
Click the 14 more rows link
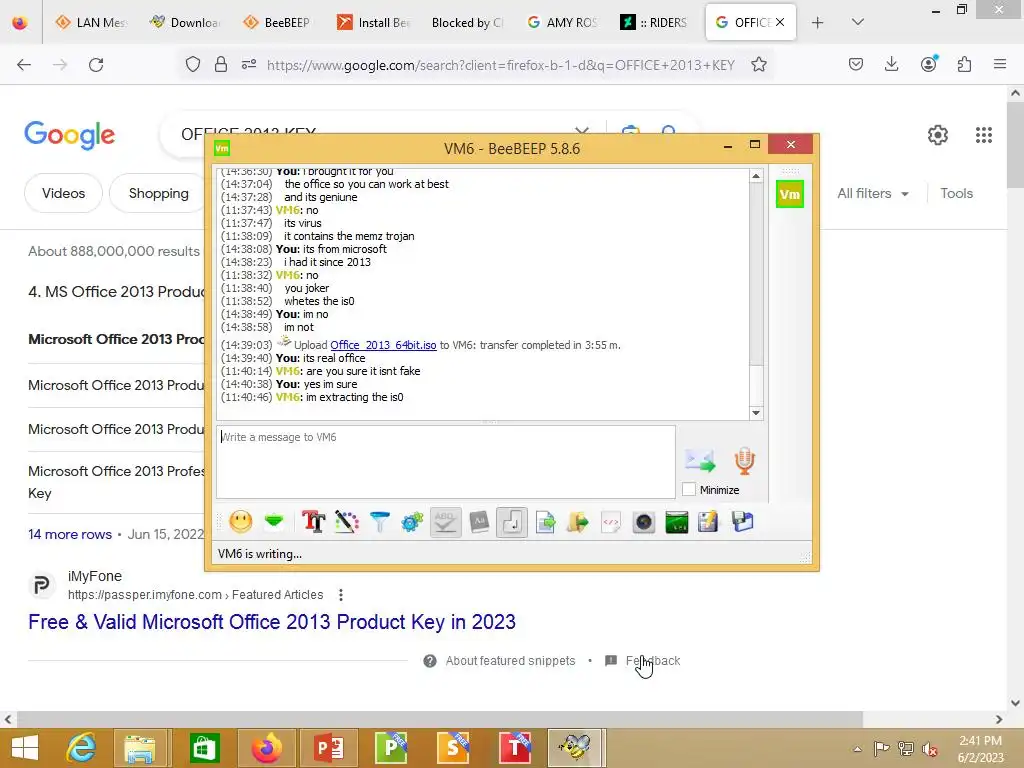coord(70,534)
